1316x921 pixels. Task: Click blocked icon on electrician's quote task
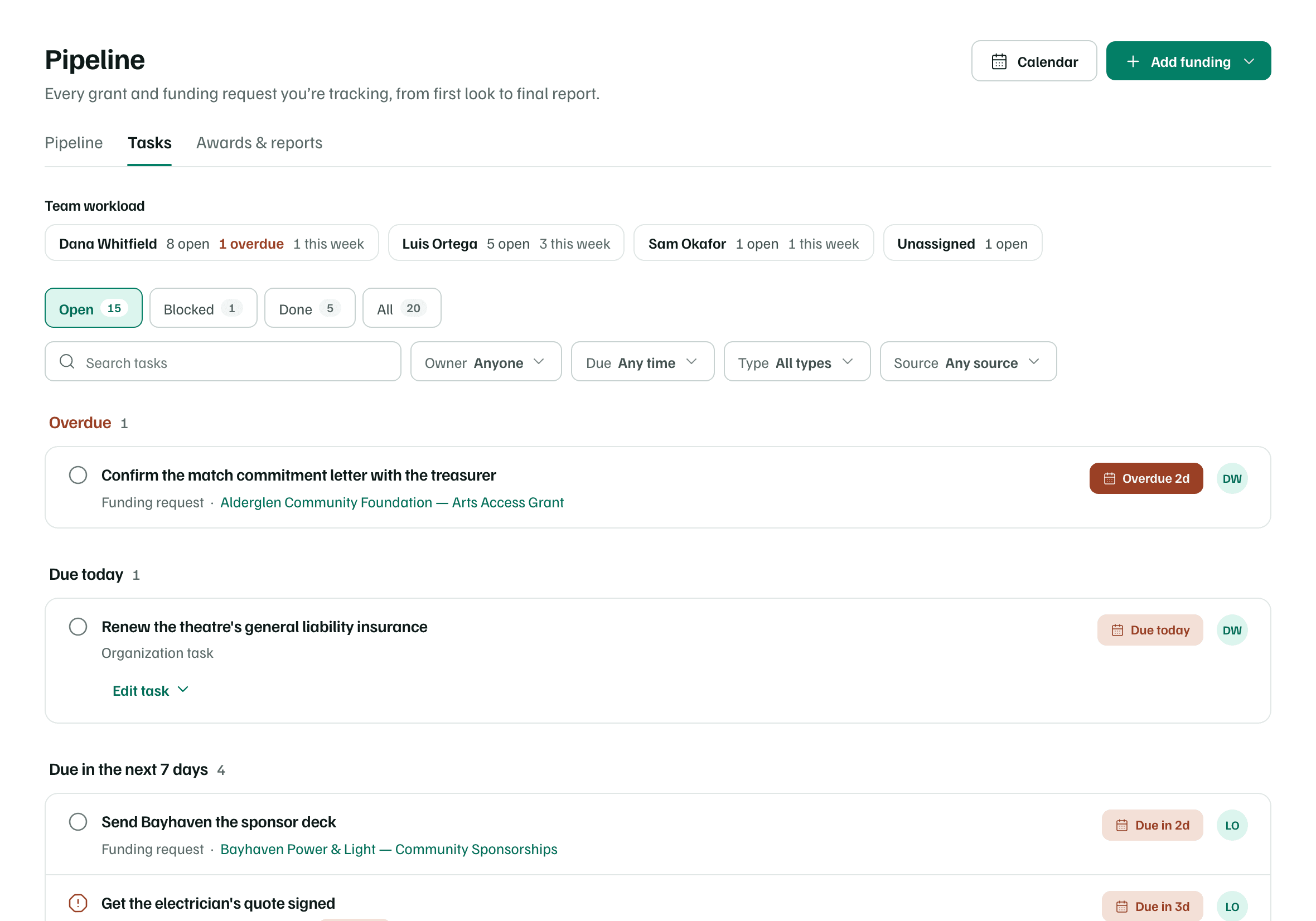[x=78, y=903]
